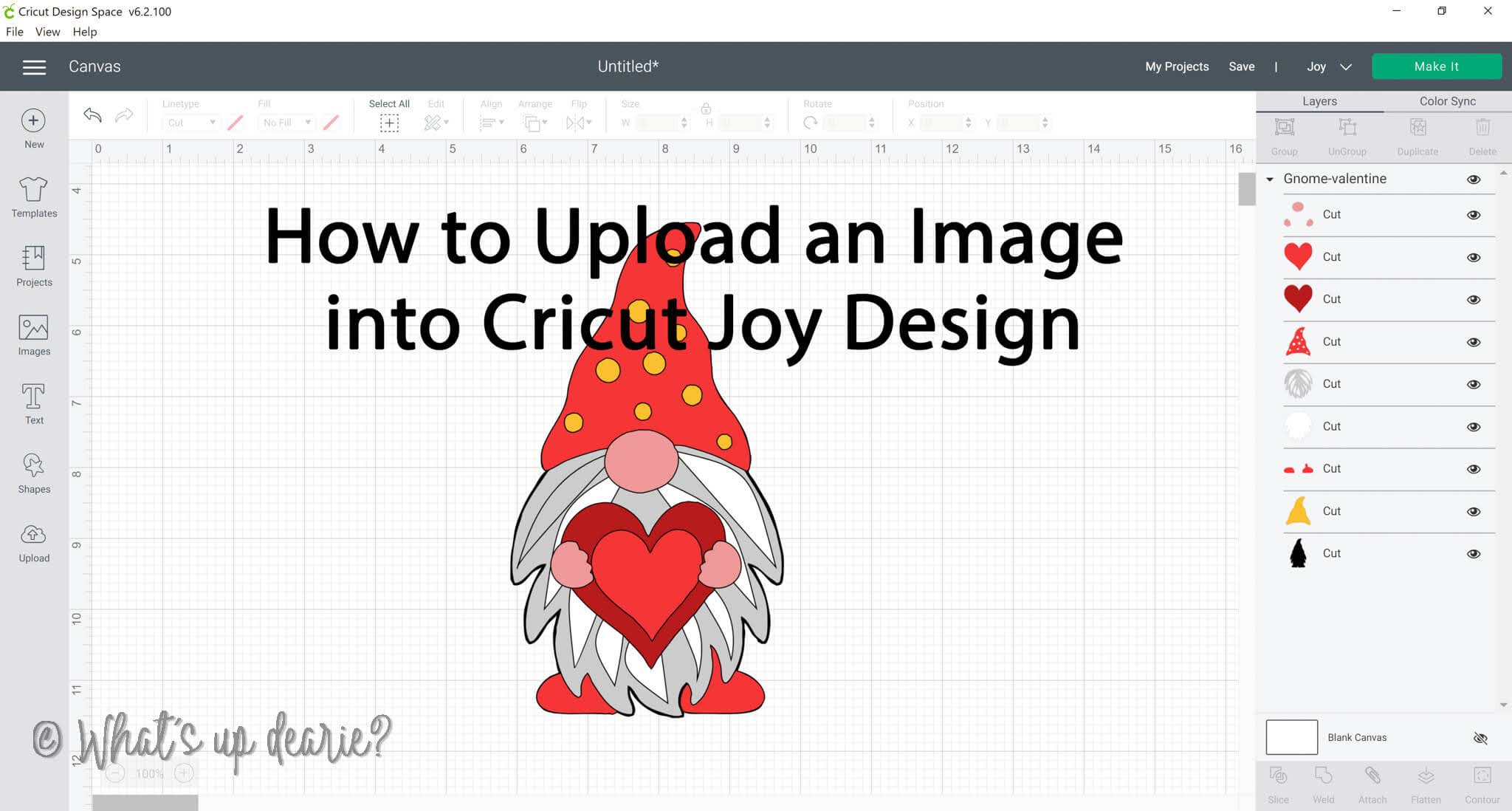The image size is (1512, 811).
Task: Click the Undo arrow
Action: pos(92,115)
